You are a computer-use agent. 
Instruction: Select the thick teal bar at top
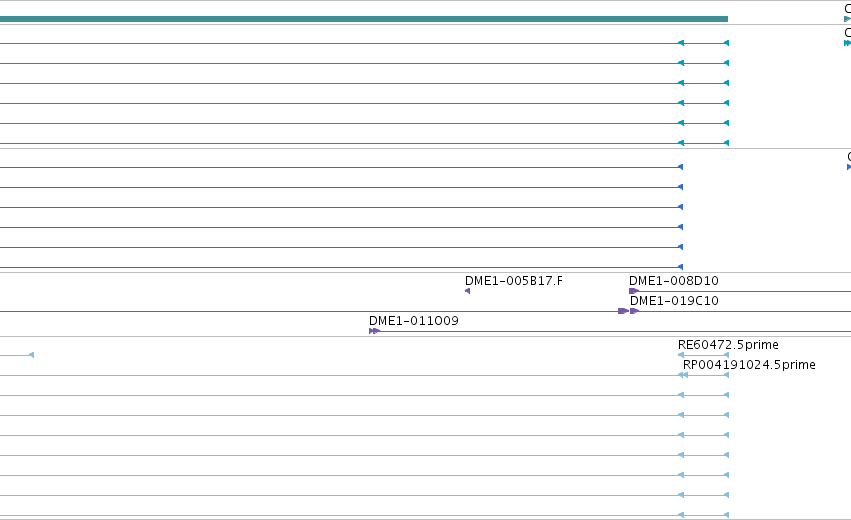pyautogui.click(x=364, y=19)
